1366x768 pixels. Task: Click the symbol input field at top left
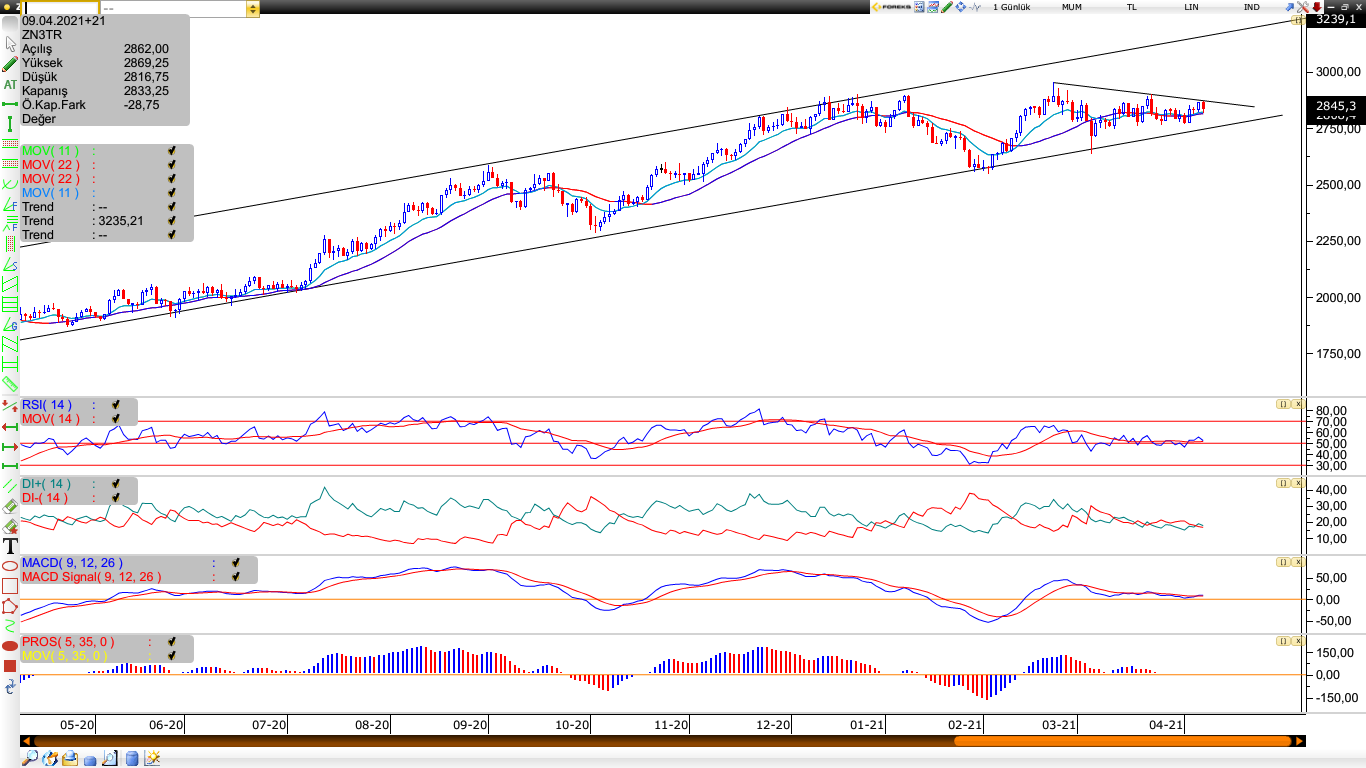pyautogui.click(x=61, y=8)
